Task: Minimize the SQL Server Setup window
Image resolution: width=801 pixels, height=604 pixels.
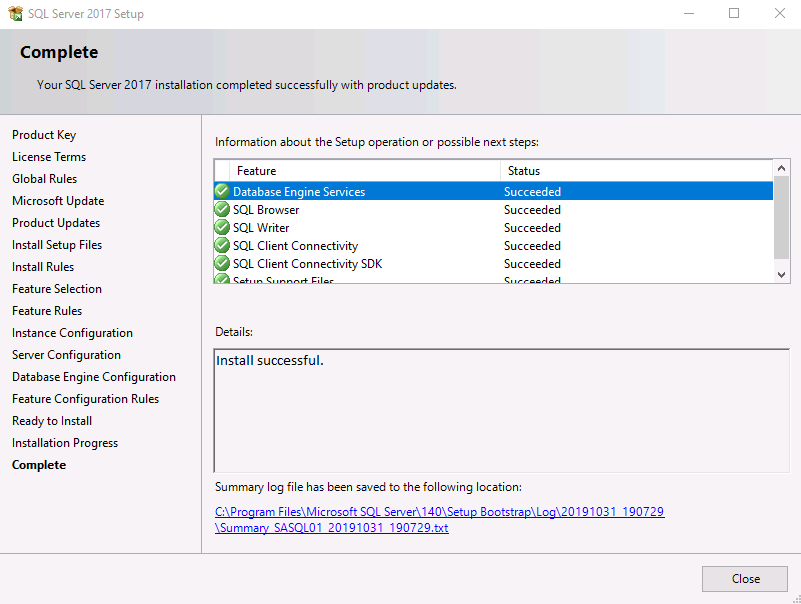Action: pos(689,13)
